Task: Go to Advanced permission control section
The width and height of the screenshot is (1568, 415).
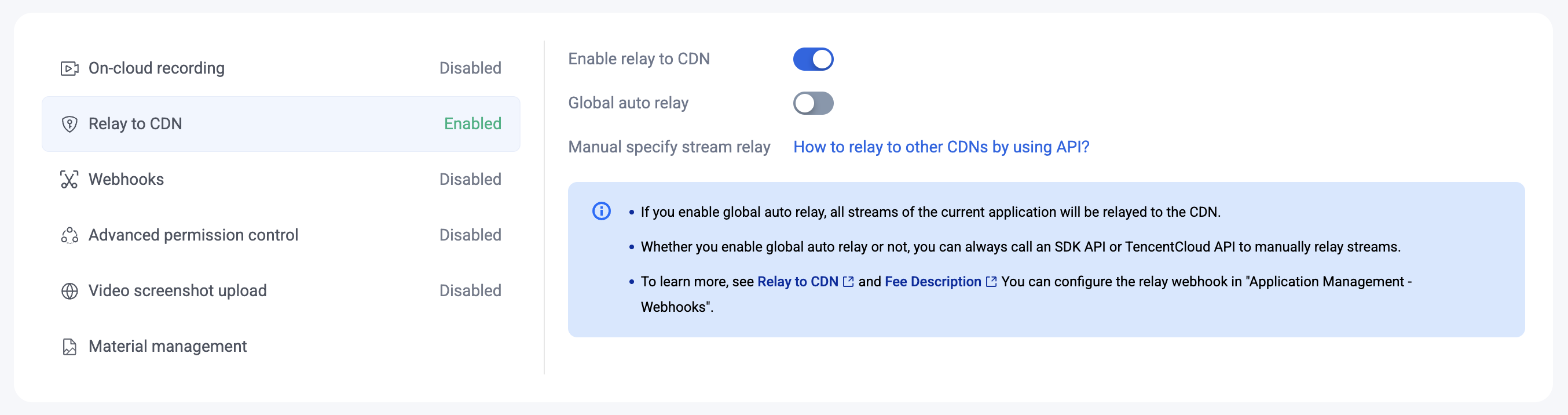Action: tap(193, 235)
